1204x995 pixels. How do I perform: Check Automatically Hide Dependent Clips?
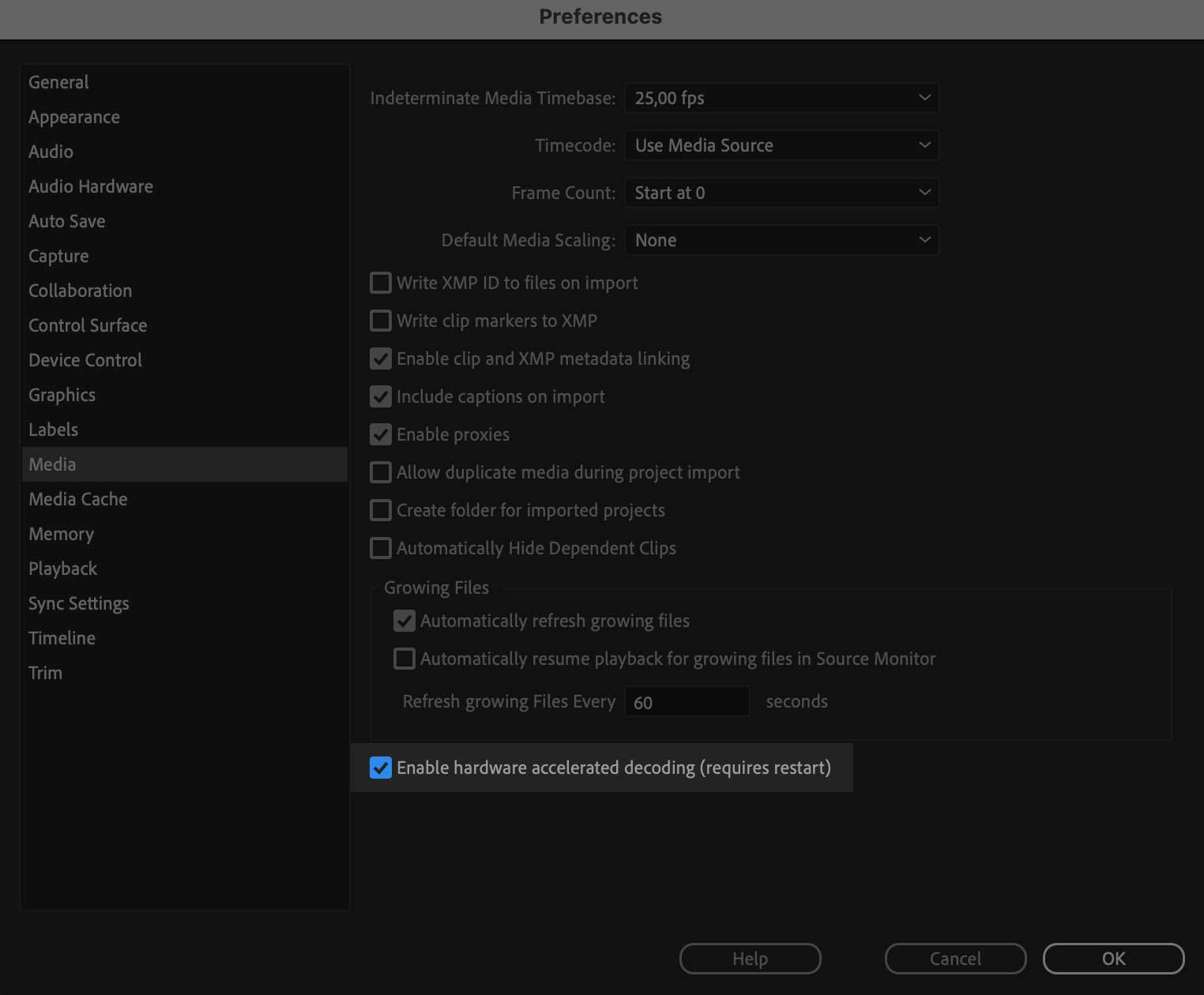[380, 548]
